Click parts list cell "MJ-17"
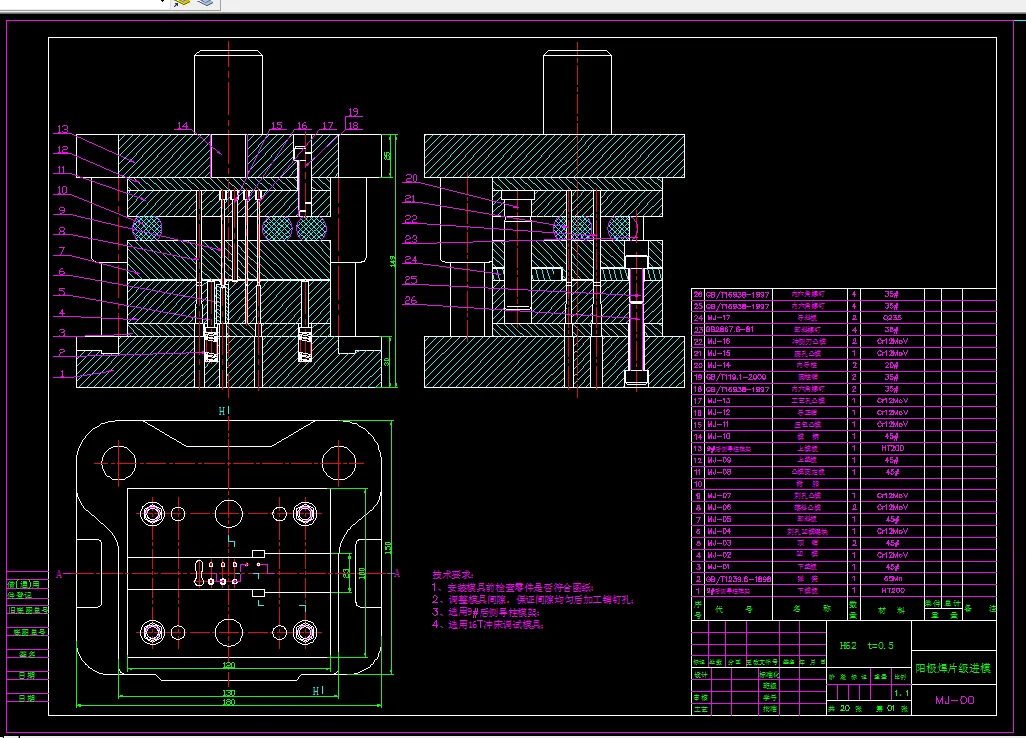 click(718, 317)
